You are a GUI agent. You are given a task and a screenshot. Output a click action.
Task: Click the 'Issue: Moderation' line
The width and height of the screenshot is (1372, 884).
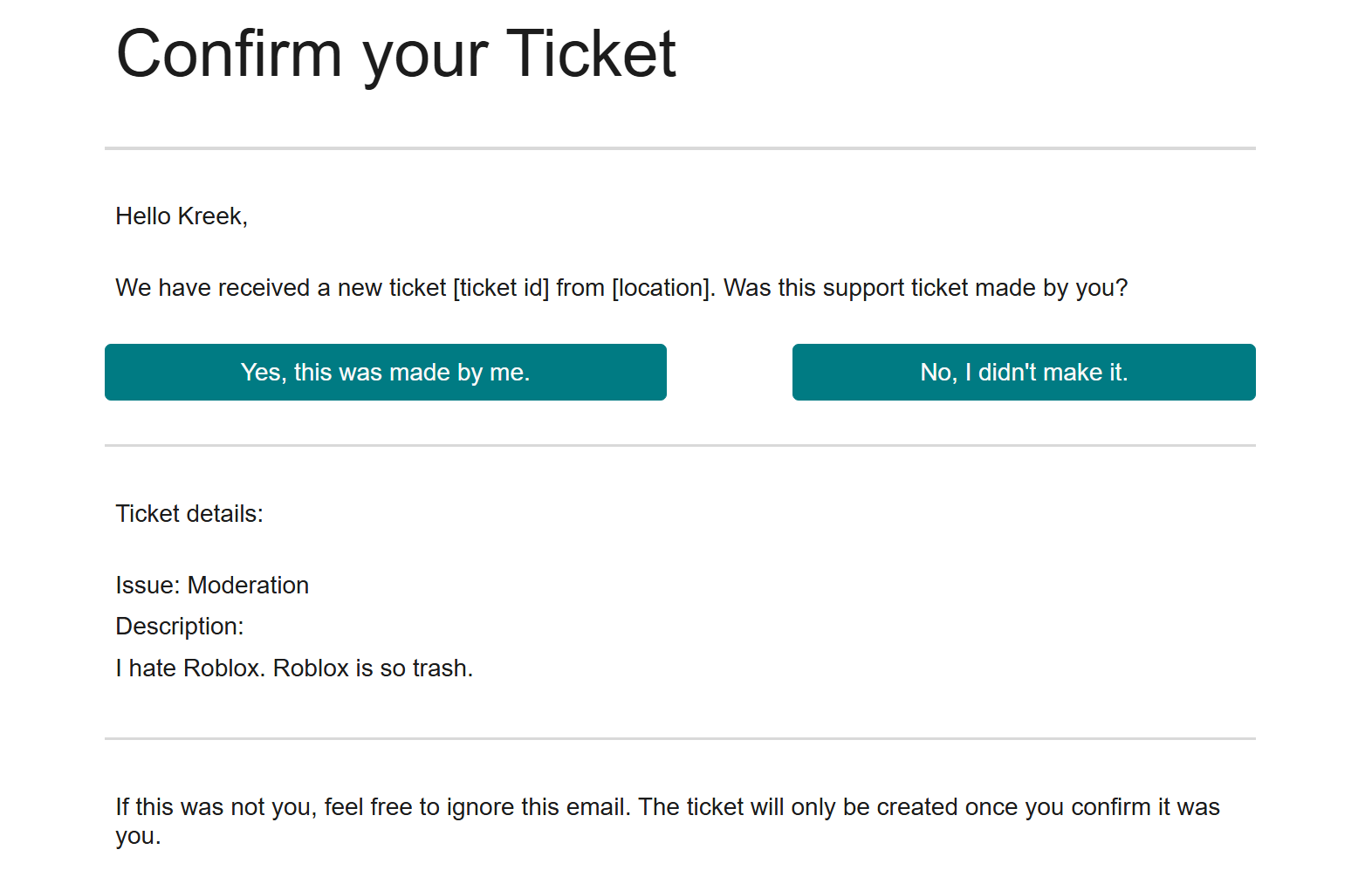[x=212, y=586]
